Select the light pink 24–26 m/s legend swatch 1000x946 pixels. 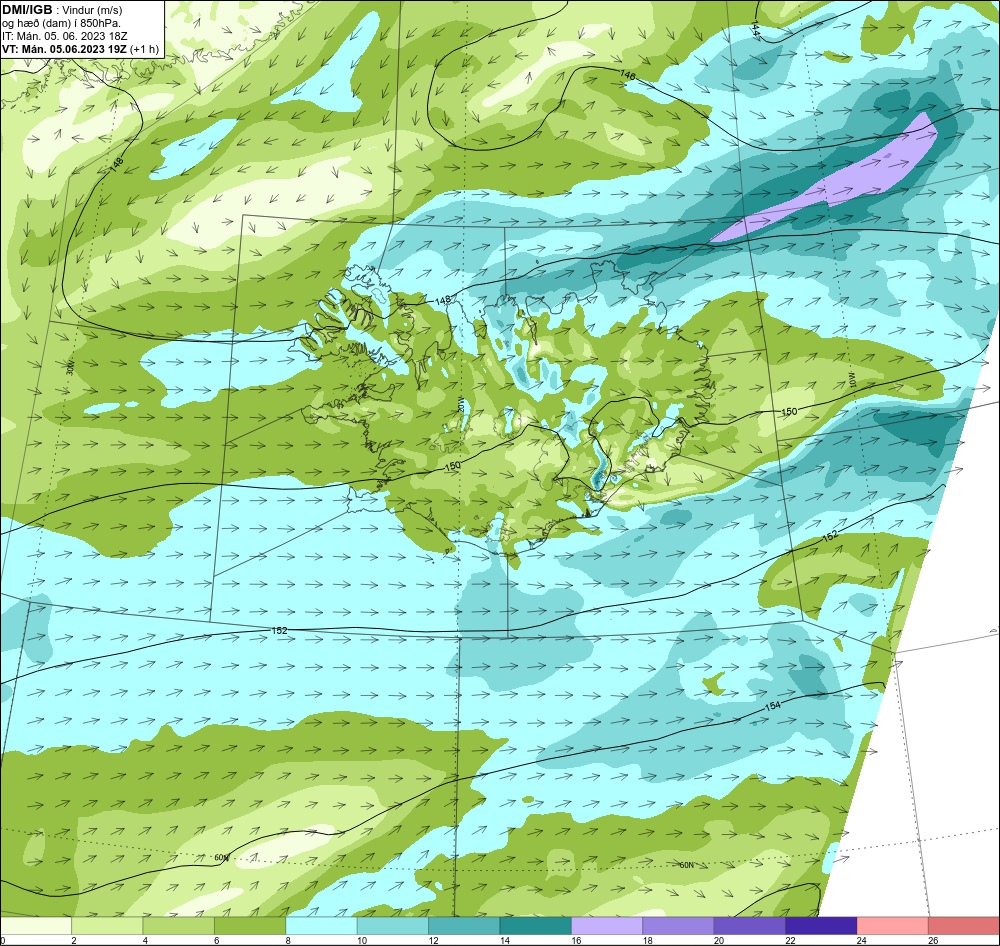893,925
